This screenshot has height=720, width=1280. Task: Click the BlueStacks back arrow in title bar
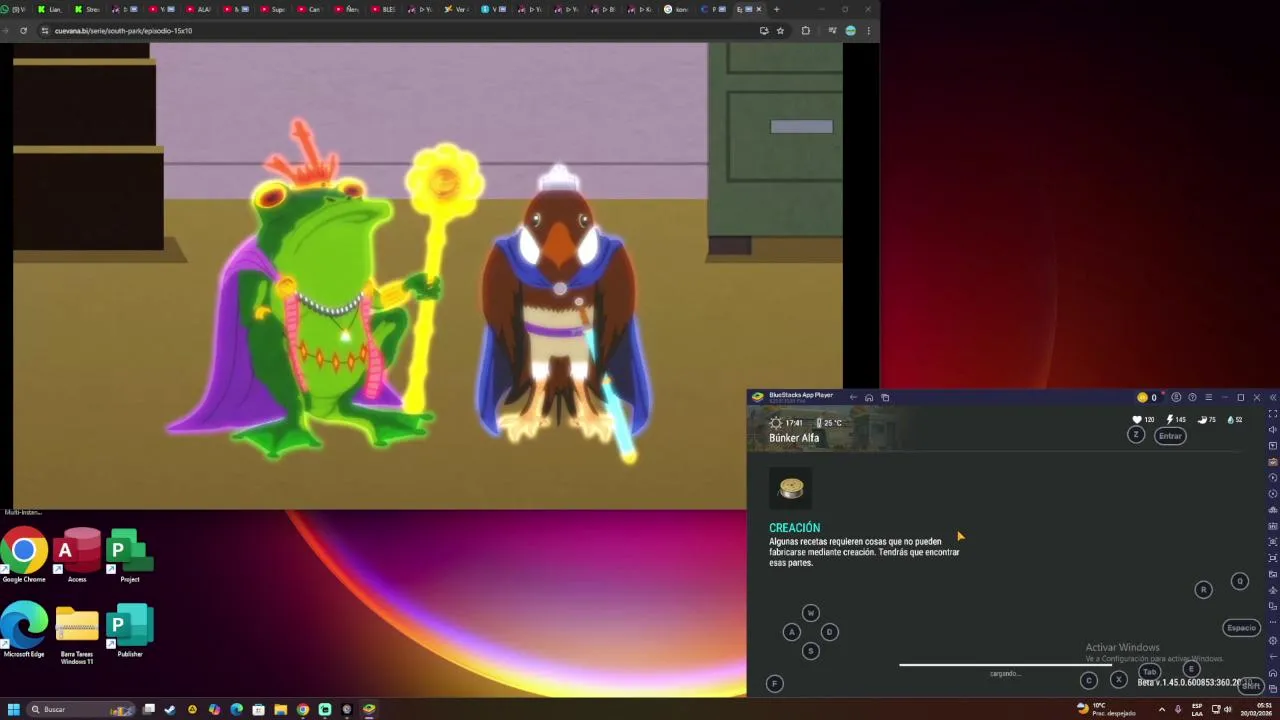pos(853,397)
